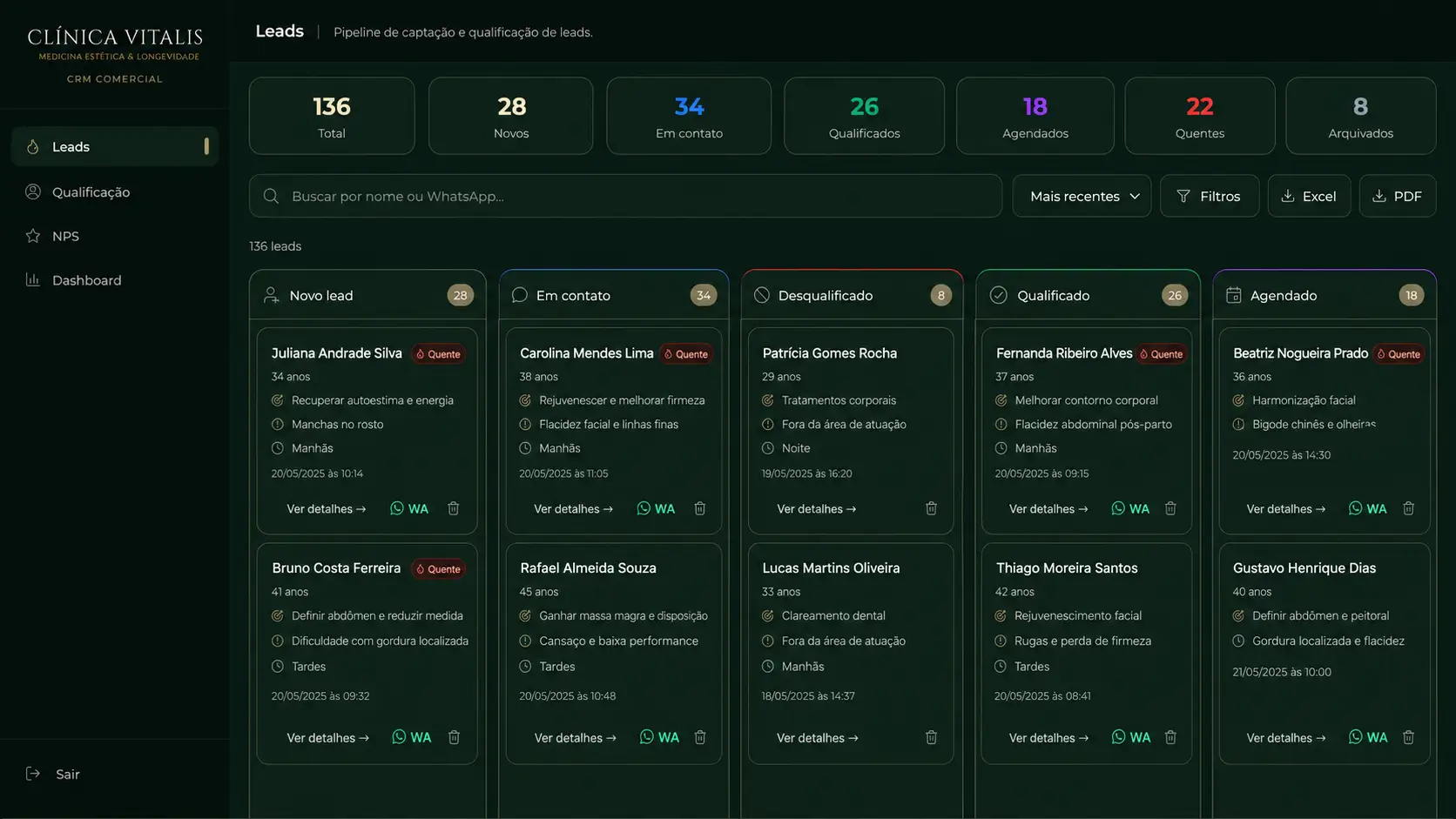Click the Agendado calendar icon
Screen dimensions: 1456x819
tap(1234, 295)
